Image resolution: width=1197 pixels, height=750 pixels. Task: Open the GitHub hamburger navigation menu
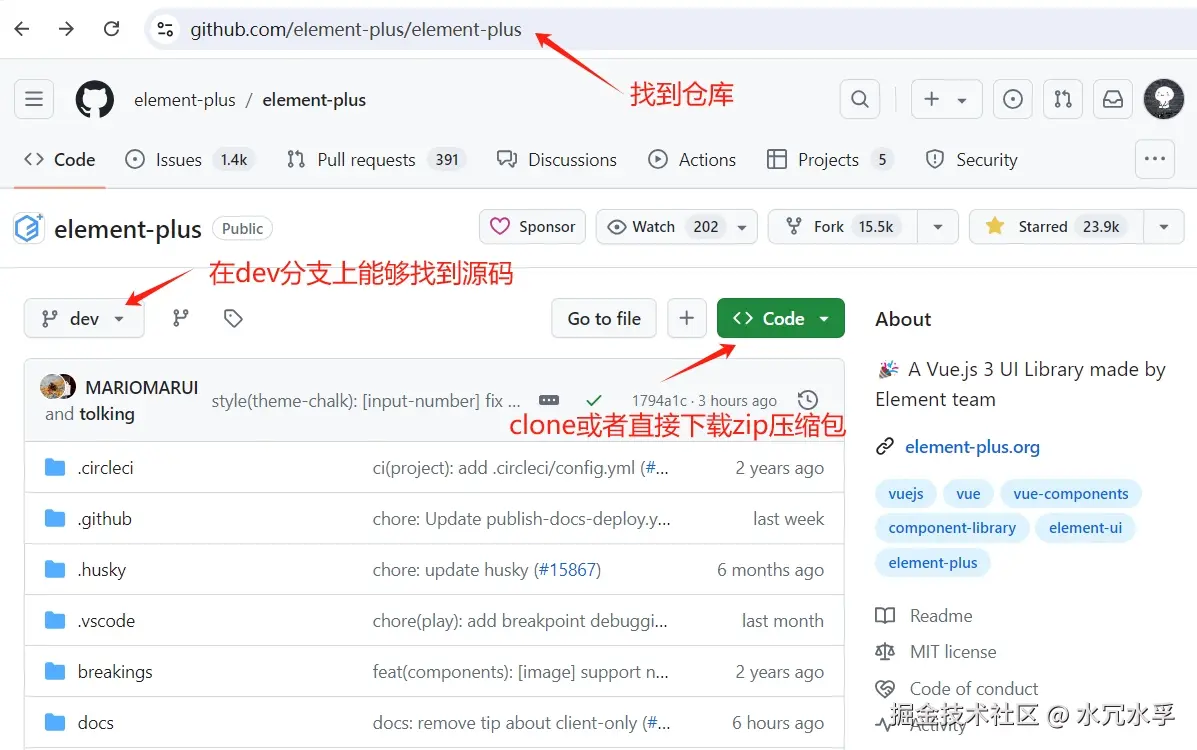34,99
